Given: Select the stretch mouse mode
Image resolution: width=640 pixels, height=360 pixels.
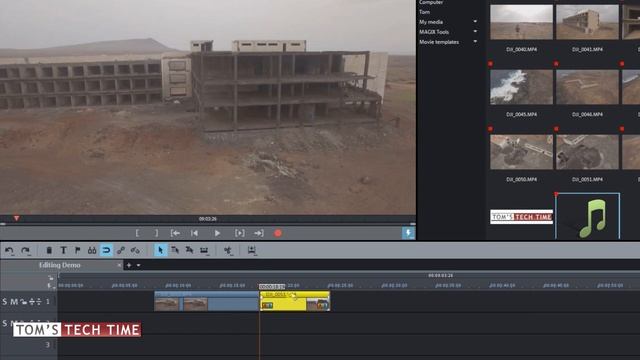Looking at the screenshot, I should [x=204, y=250].
